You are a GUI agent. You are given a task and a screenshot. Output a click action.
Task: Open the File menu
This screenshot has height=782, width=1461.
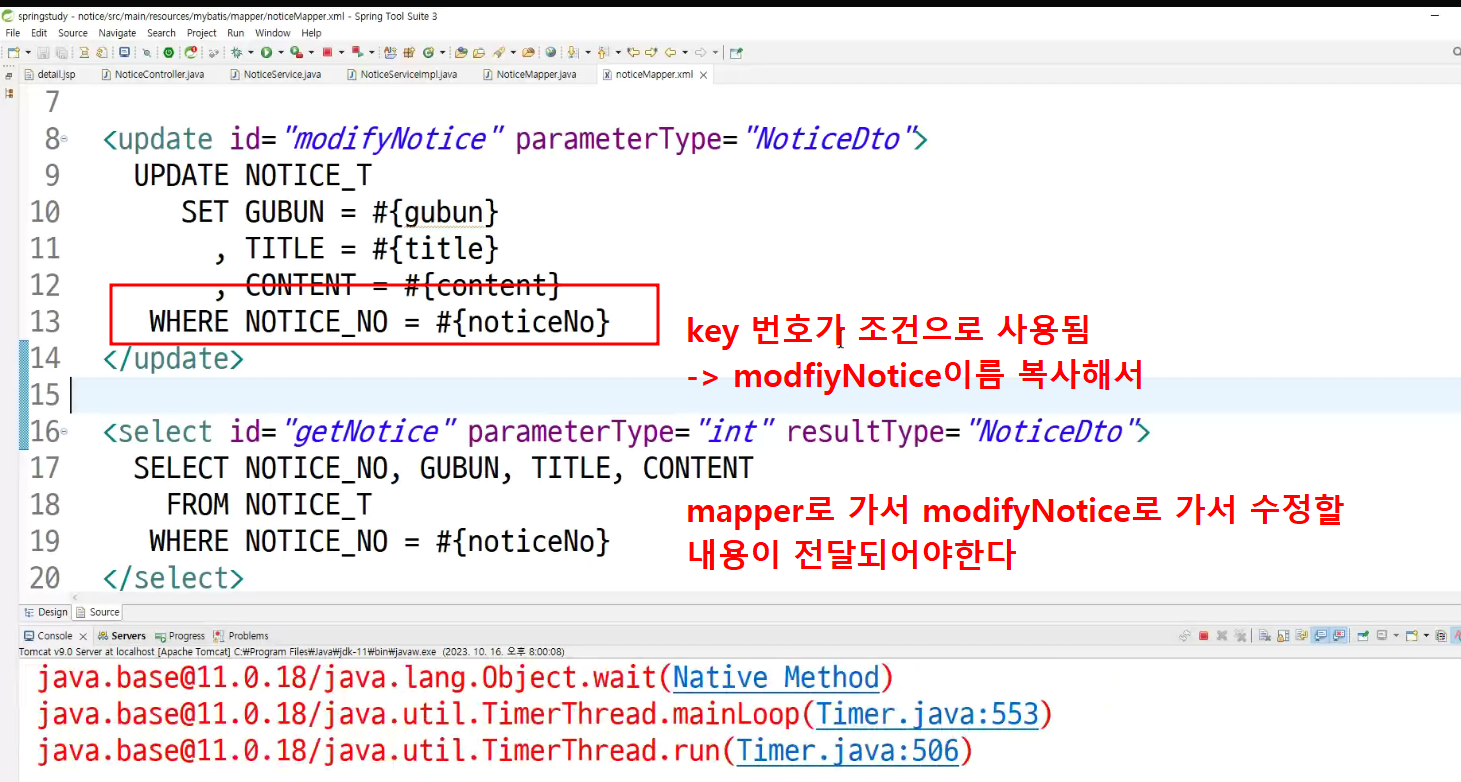tap(13, 33)
